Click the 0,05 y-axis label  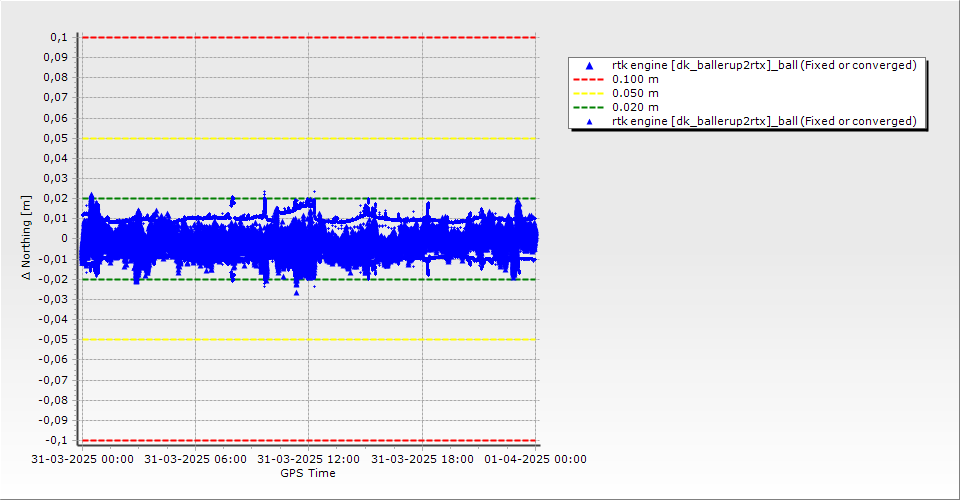point(56,138)
